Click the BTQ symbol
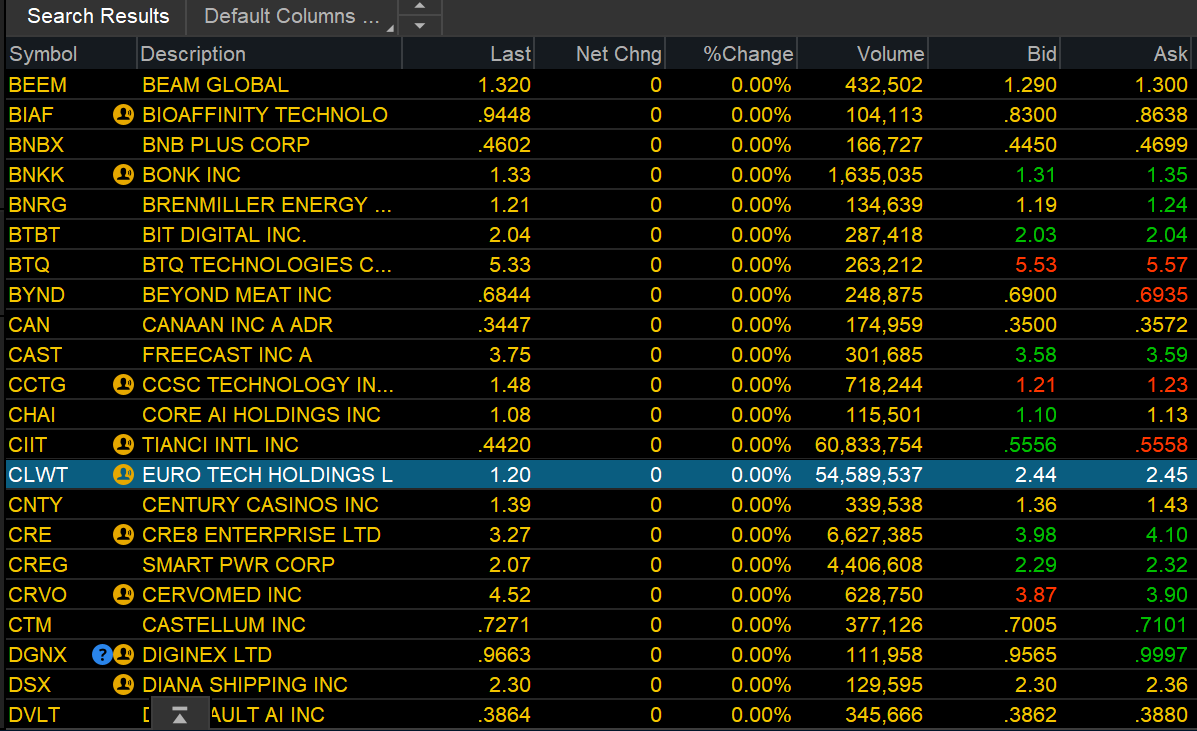Viewport: 1197px width, 731px height. 29,265
